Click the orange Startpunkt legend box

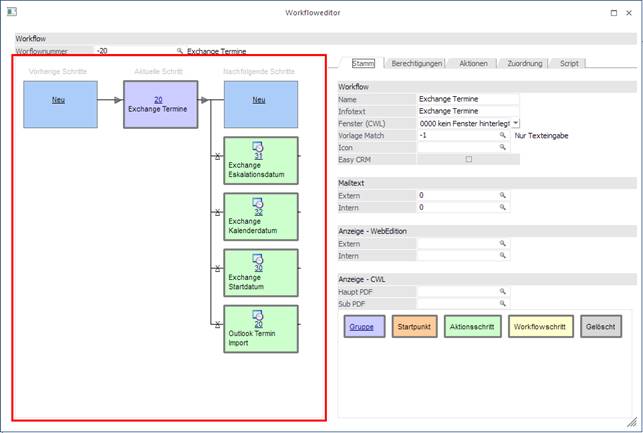413,327
